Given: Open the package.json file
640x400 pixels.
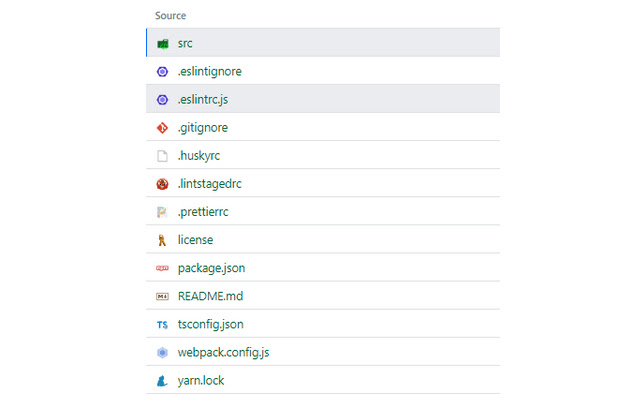Looking at the screenshot, I should pos(211,269).
